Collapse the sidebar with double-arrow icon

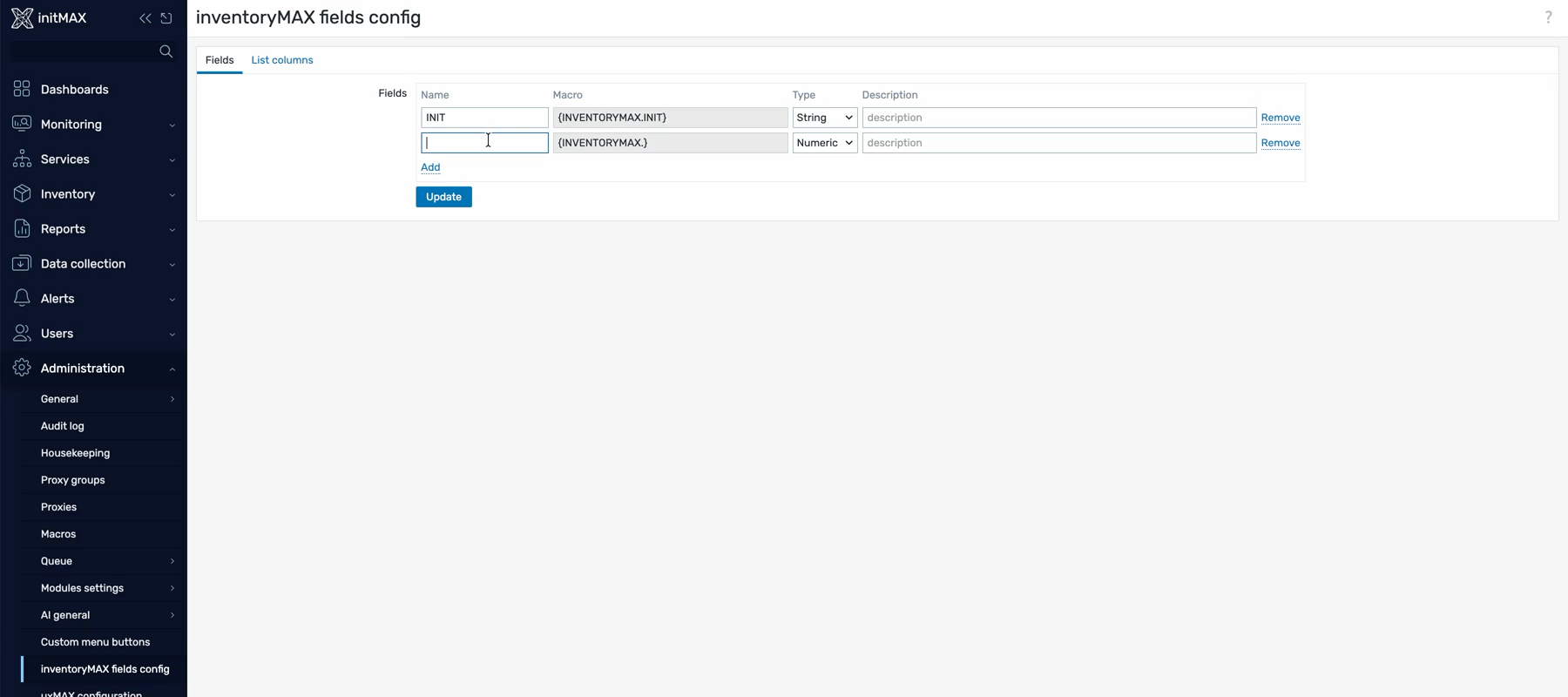pyautogui.click(x=145, y=18)
